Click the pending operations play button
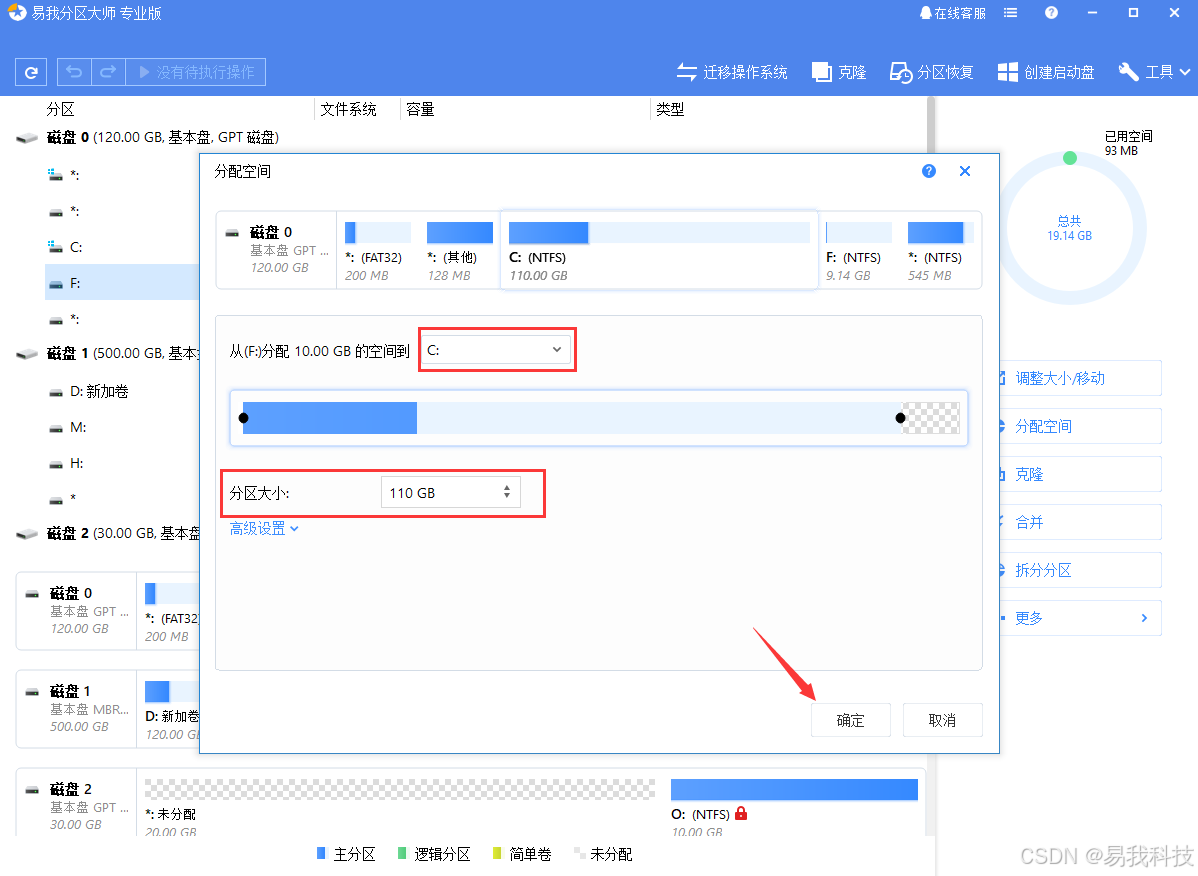The image size is (1198, 876). [x=196, y=72]
